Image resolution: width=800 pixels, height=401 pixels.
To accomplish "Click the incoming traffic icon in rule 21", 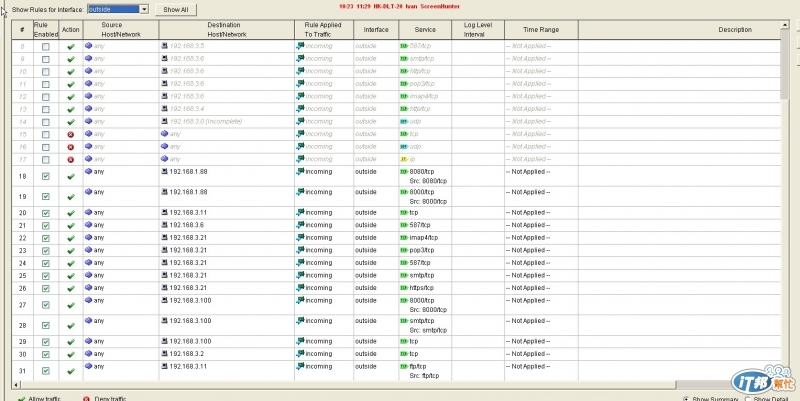I will click(x=300, y=224).
